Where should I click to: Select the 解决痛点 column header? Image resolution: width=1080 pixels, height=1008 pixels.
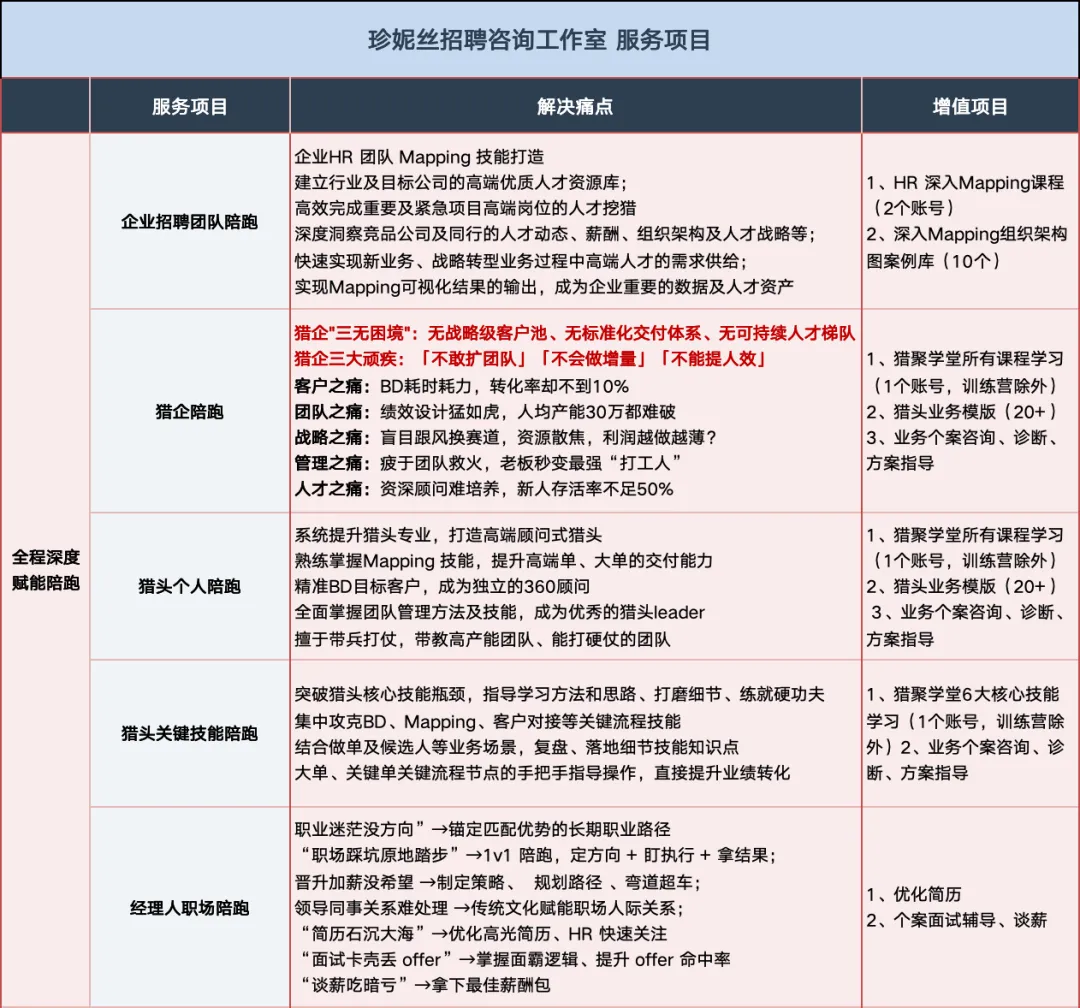coord(575,106)
